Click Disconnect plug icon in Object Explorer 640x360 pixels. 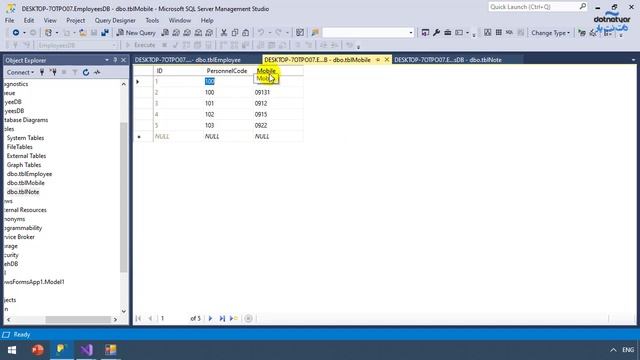click(53, 72)
